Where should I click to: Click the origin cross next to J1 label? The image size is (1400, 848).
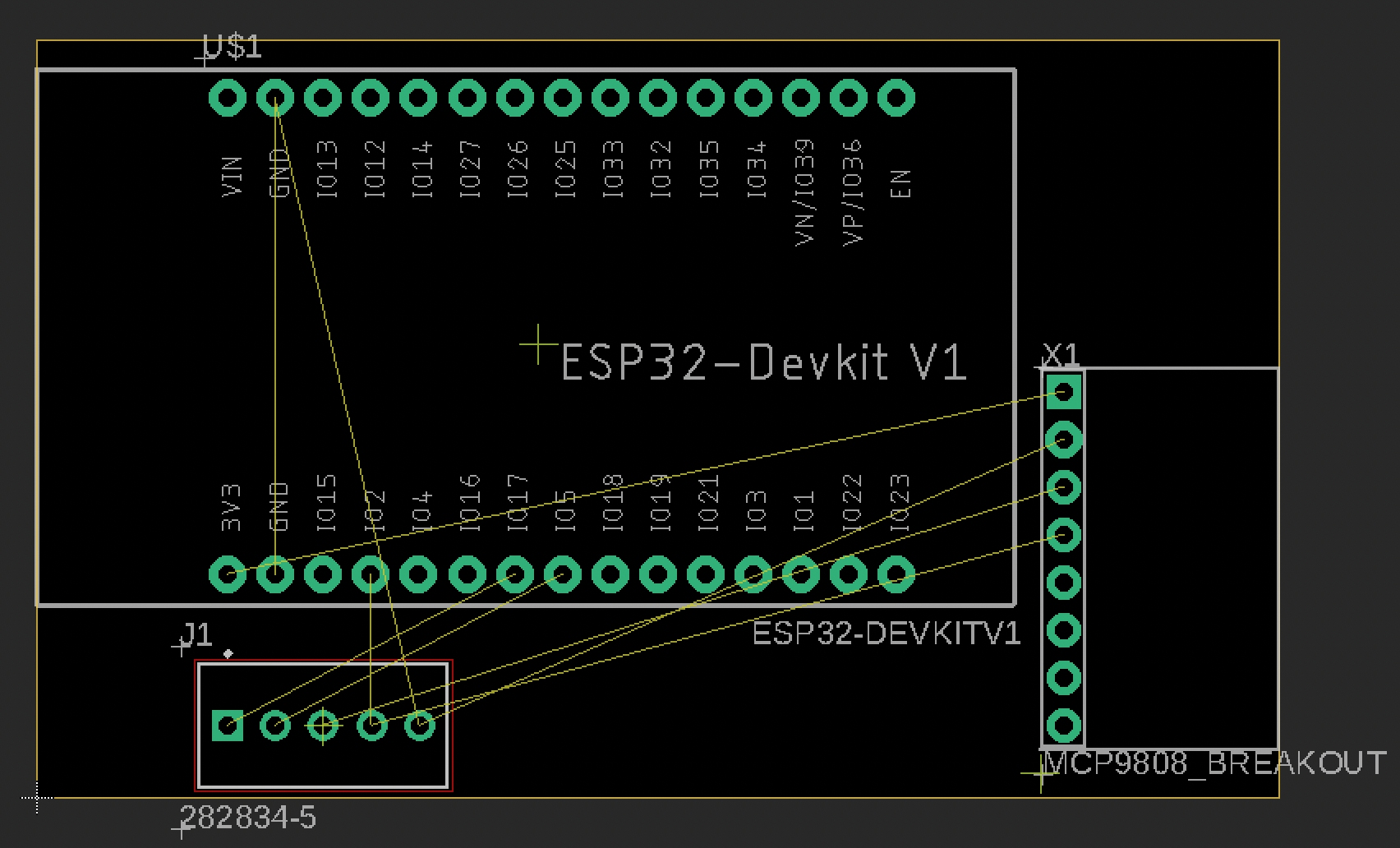pyautogui.click(x=182, y=648)
